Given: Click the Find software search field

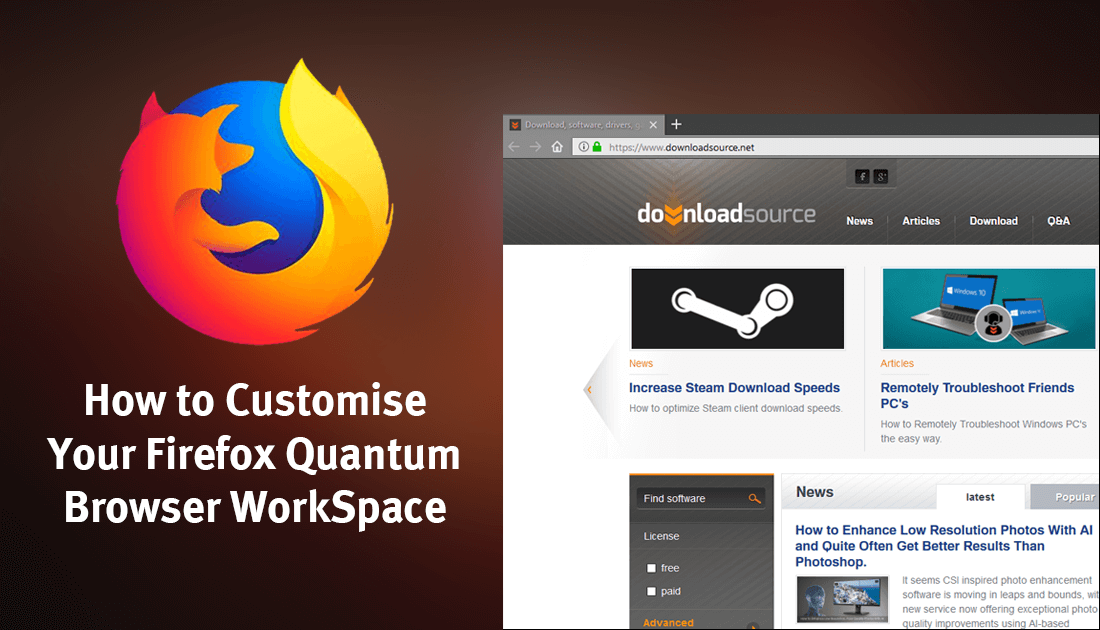Looking at the screenshot, I should tap(692, 499).
